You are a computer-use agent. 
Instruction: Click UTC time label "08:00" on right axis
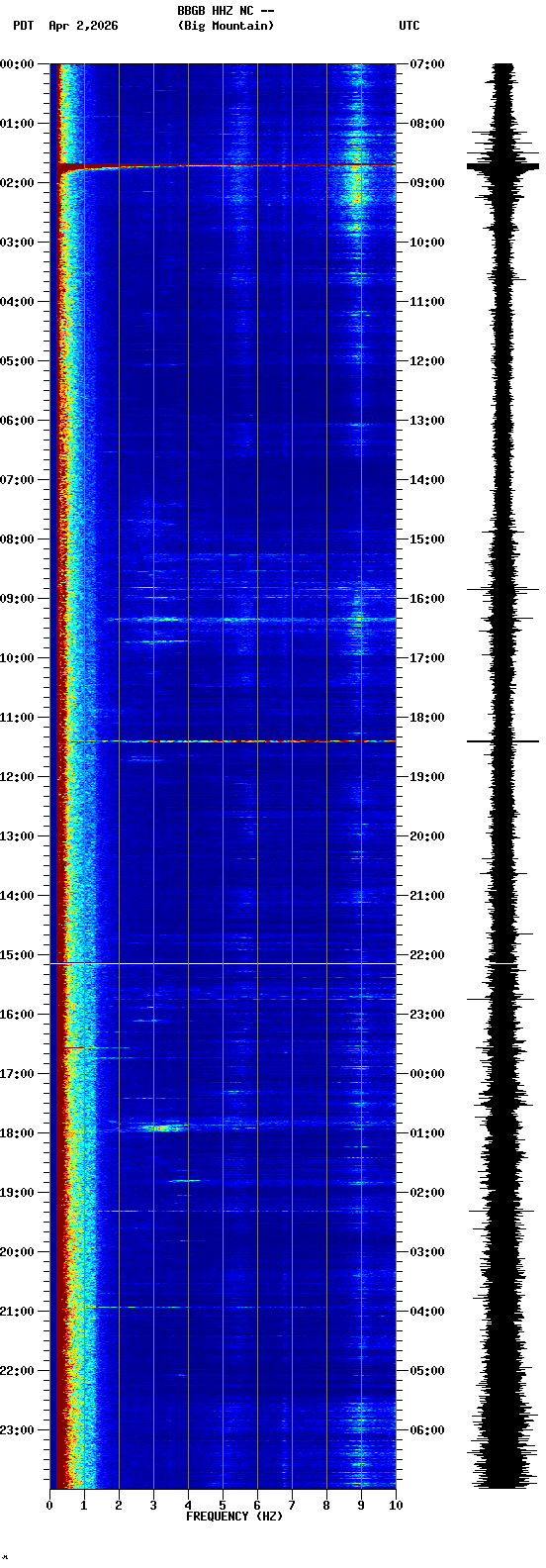tap(427, 124)
